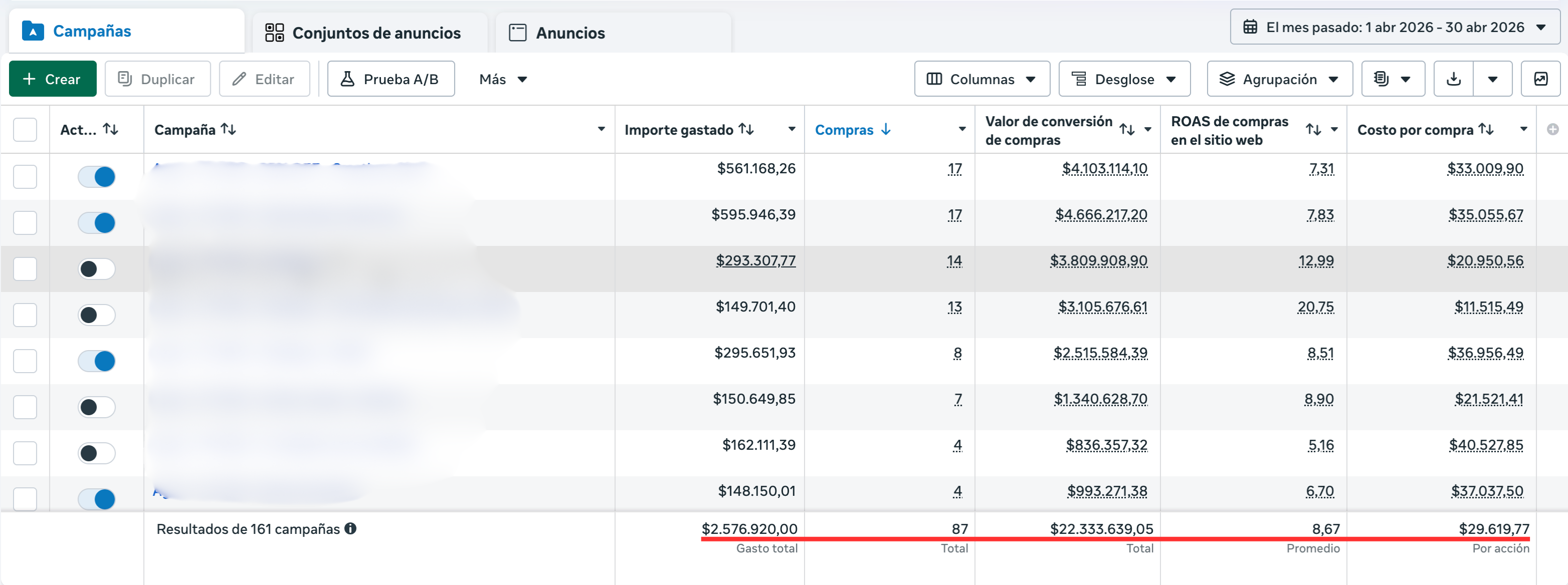The width and height of the screenshot is (1568, 585).
Task: Click total spend $2.576.920,00
Action: (749, 529)
